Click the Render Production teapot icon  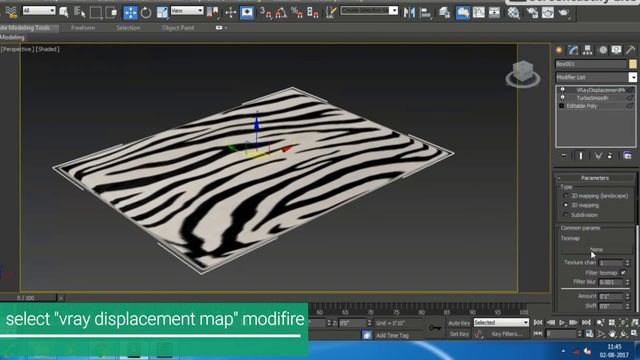coord(564,13)
